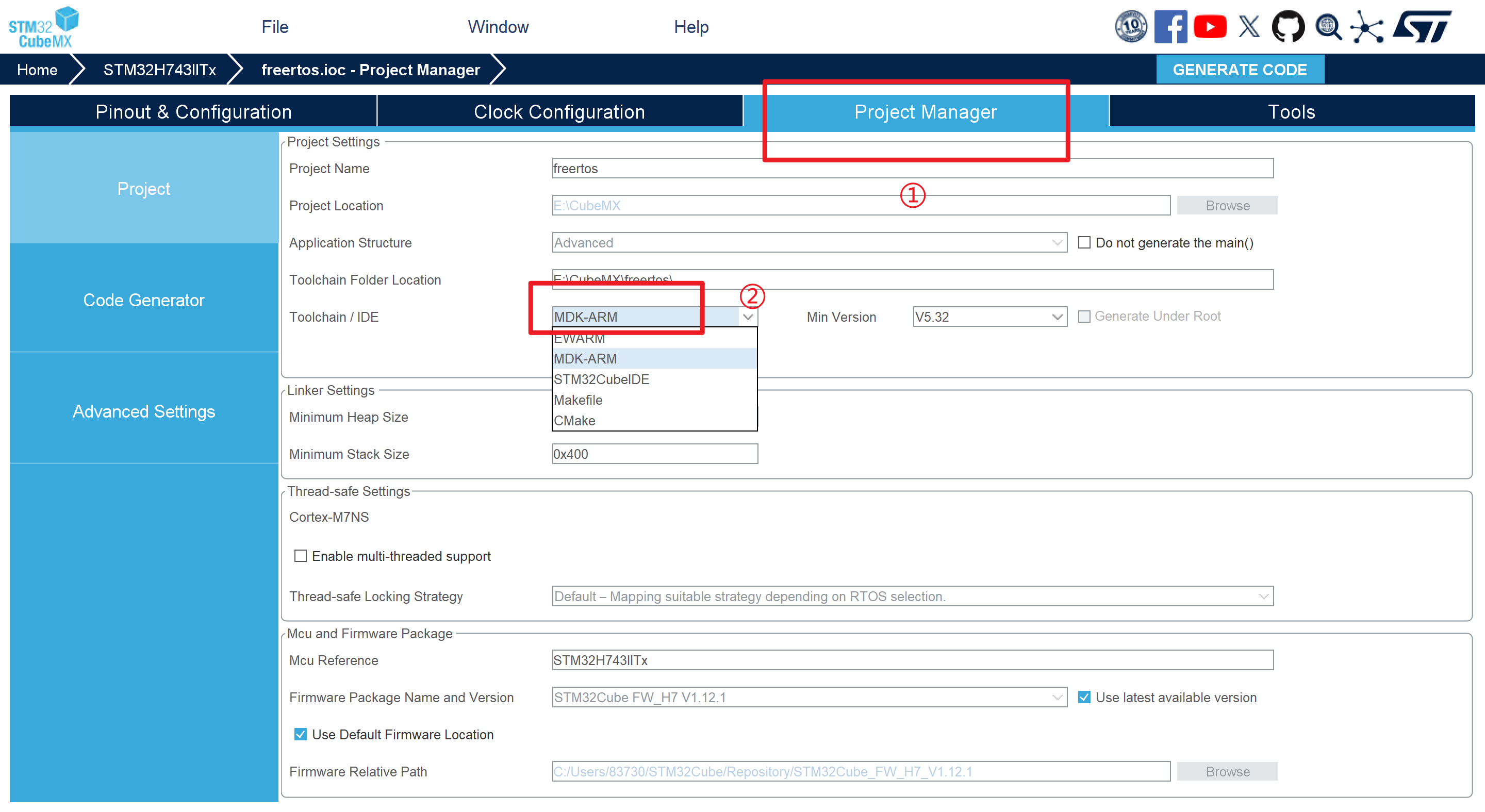Switch to Pinout & Configuration tab
Screen dimensions: 1485x812
(x=193, y=111)
